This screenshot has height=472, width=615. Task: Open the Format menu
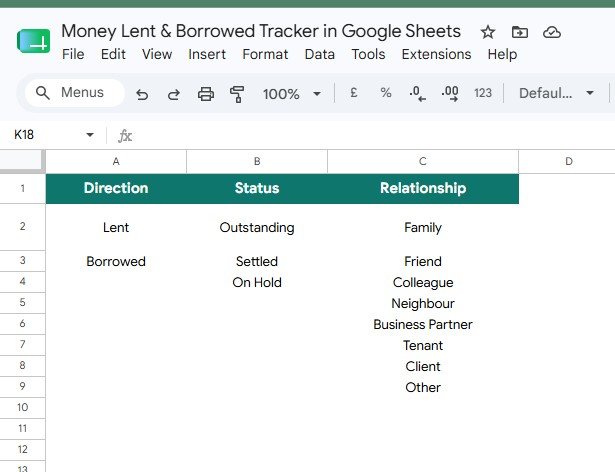click(x=265, y=54)
